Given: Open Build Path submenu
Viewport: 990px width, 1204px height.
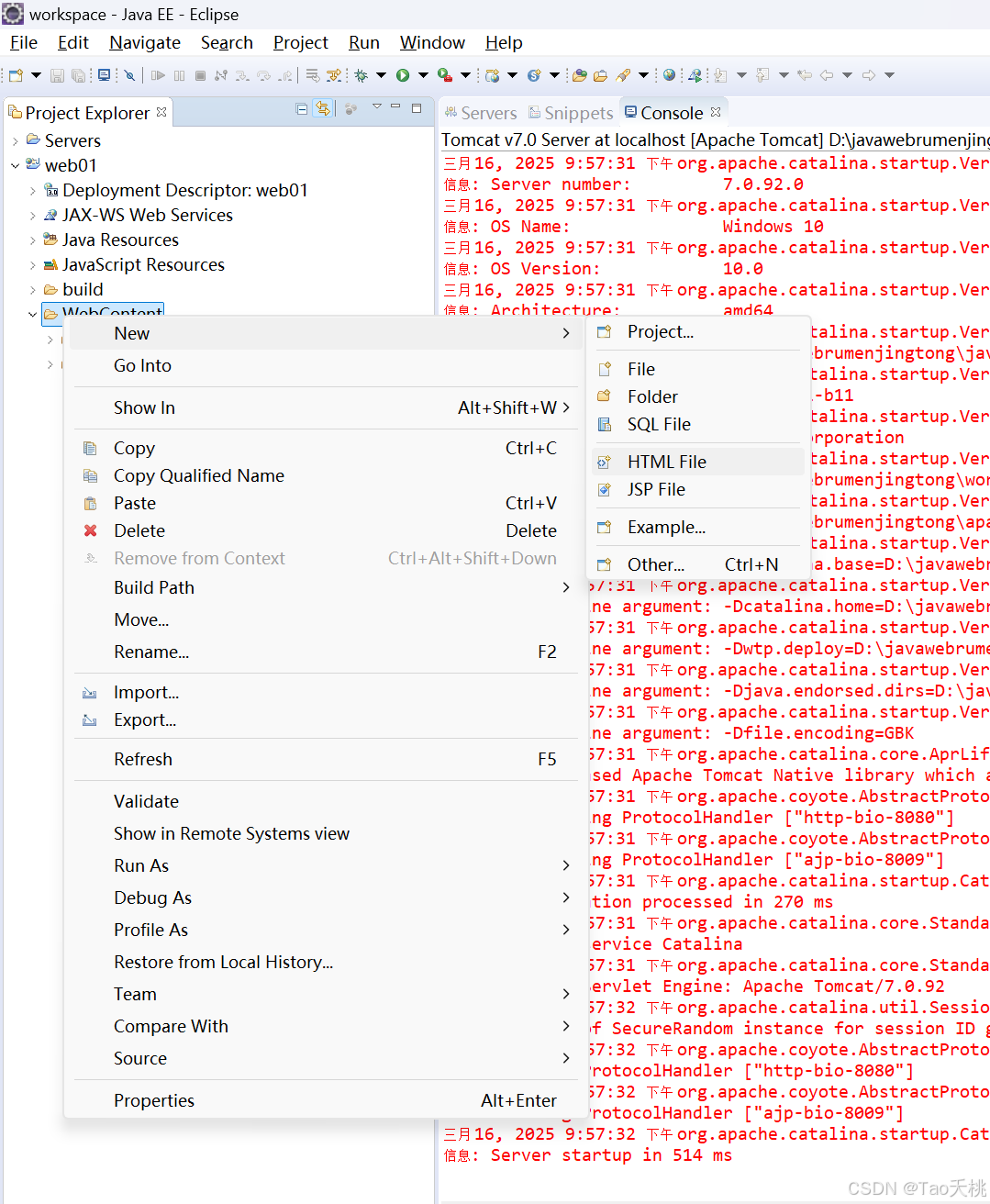Looking at the screenshot, I should click(x=324, y=587).
